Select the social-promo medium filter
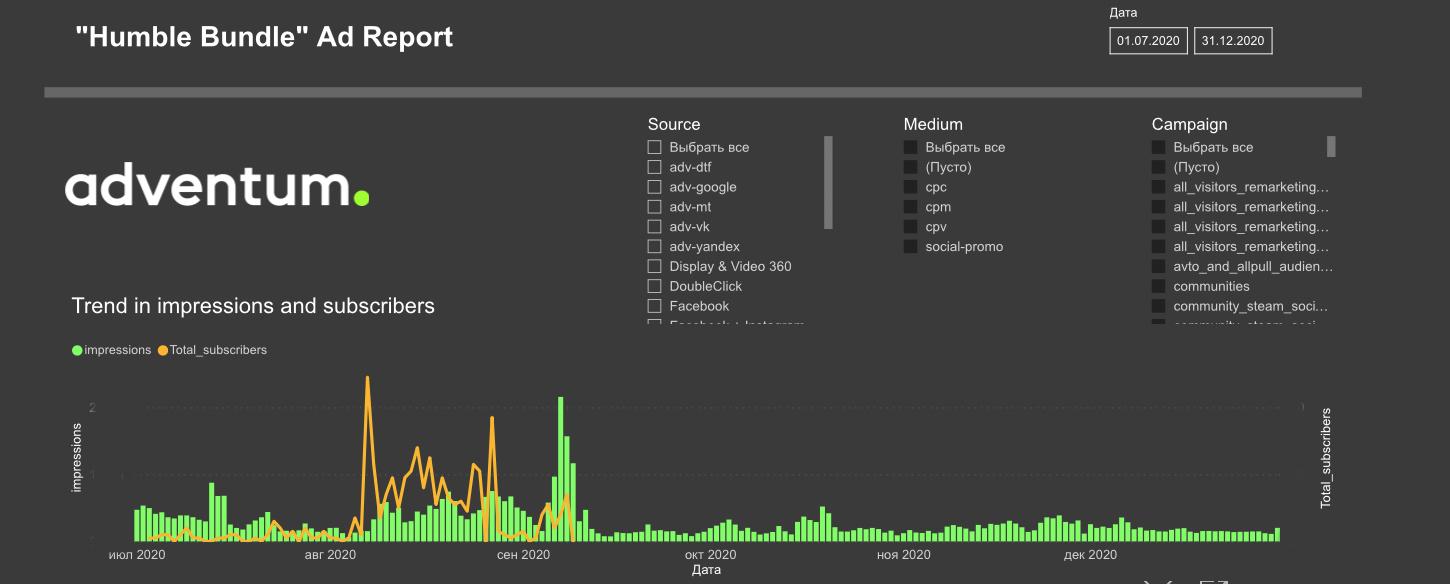1450x584 pixels. coord(911,246)
